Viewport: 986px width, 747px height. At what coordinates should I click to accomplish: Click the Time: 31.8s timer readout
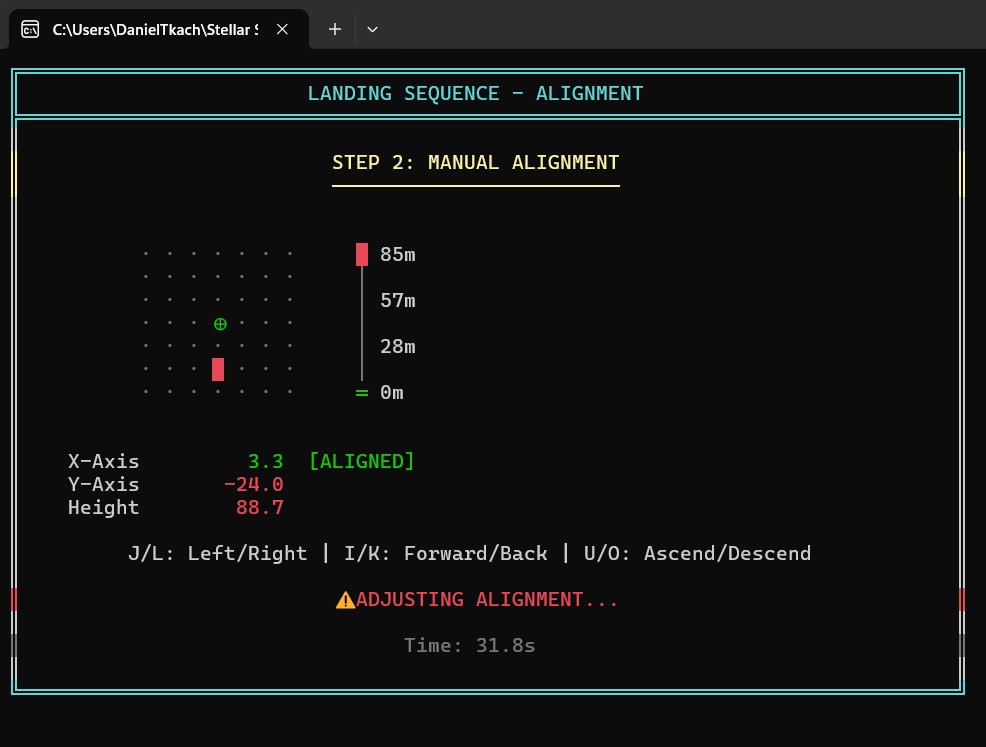pos(469,645)
